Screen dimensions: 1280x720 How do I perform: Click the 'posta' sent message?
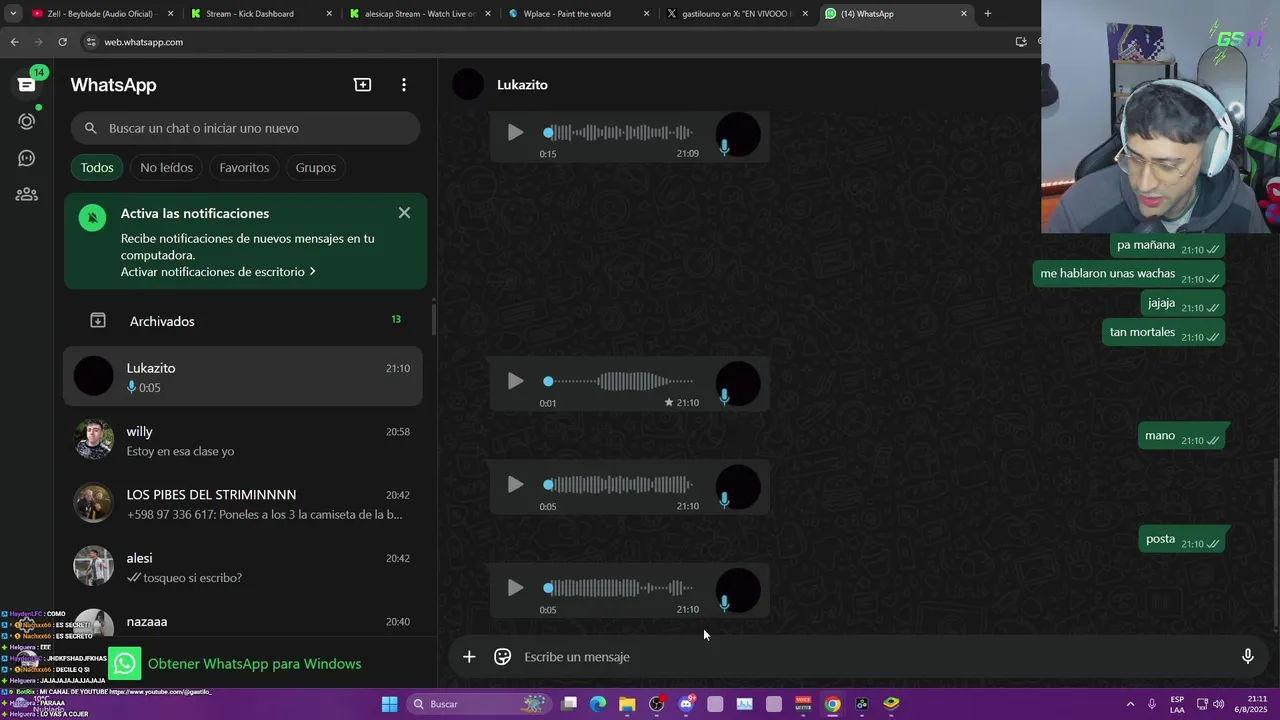pyautogui.click(x=1184, y=540)
